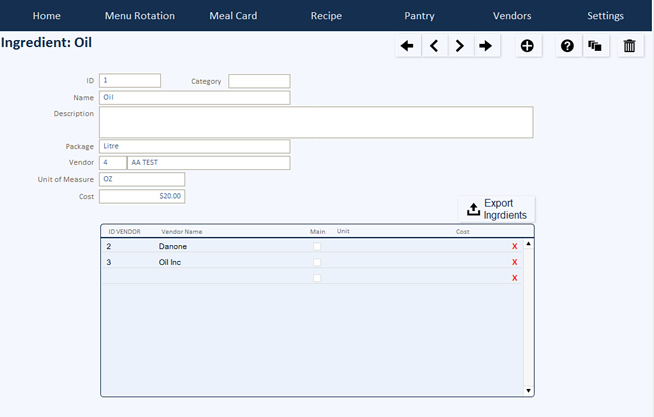
Task: Jump to the last ingredient record
Action: [486, 46]
